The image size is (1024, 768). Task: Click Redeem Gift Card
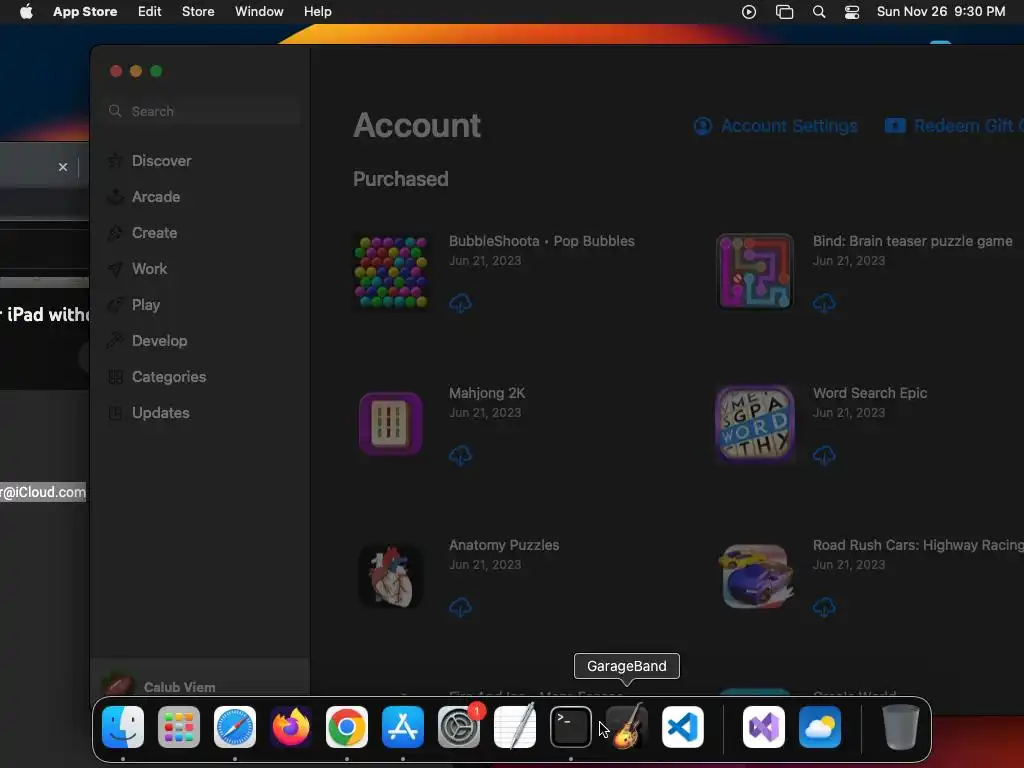954,126
